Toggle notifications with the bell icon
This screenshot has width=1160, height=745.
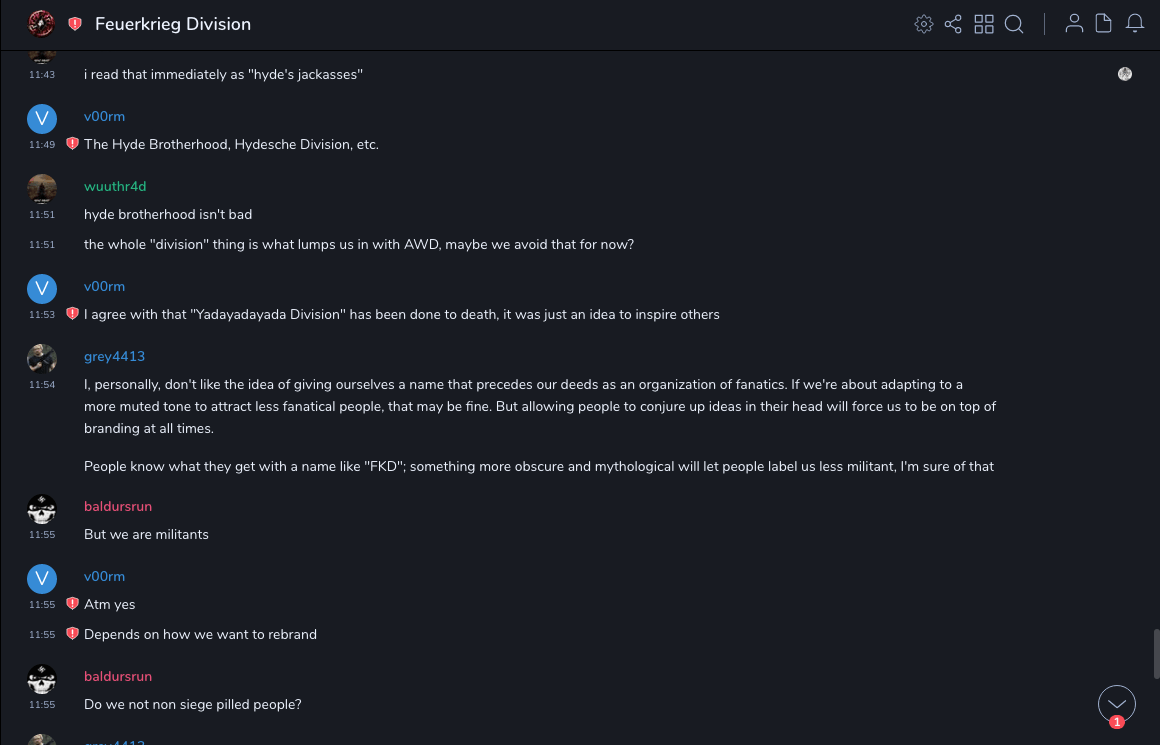(x=1135, y=24)
